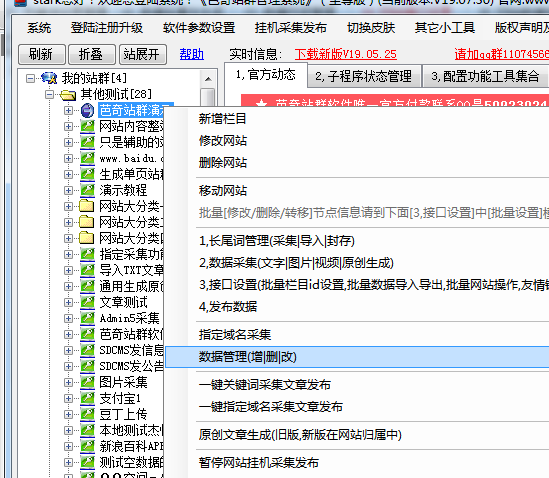Click the site tree scrollbar up arrow

pyautogui.click(x=208, y=79)
